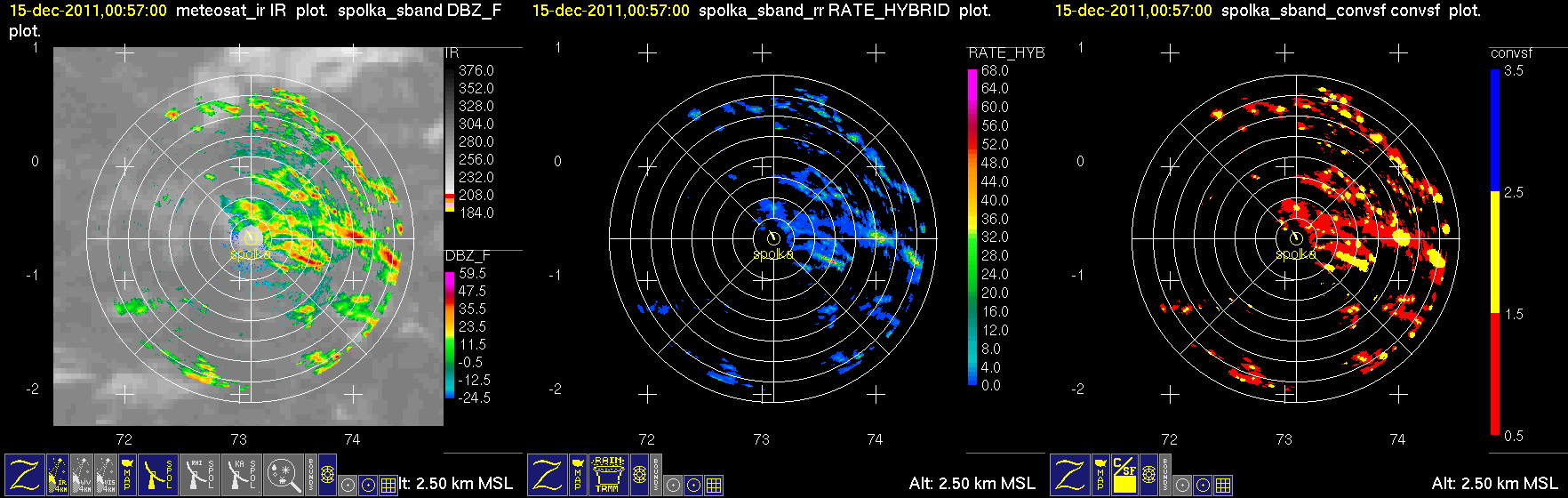This screenshot has height=498, width=1568.
Task: Click the blue circle-dot icon in right panel
Action: coord(1203,485)
